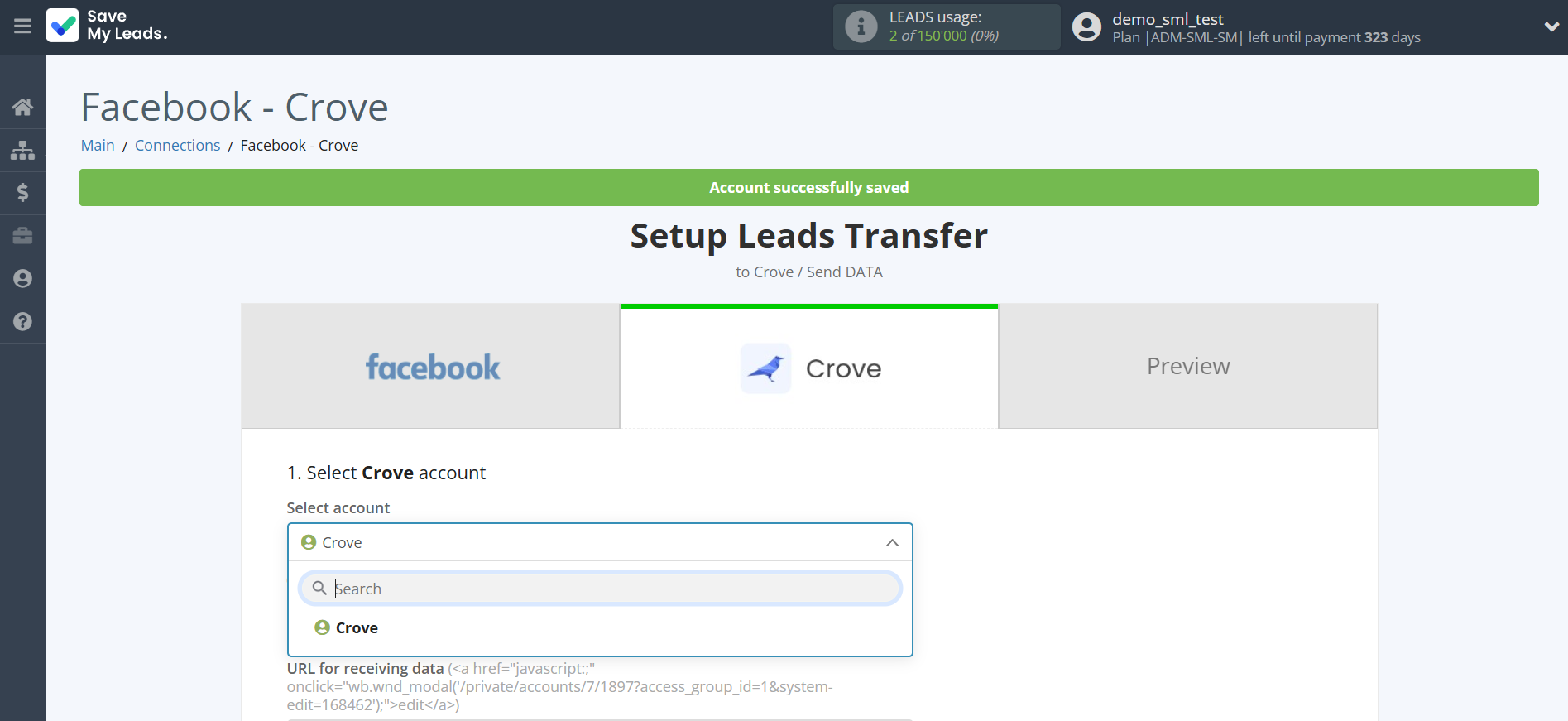Click the URL for receiving data label
The height and width of the screenshot is (721, 1568).
tap(366, 668)
